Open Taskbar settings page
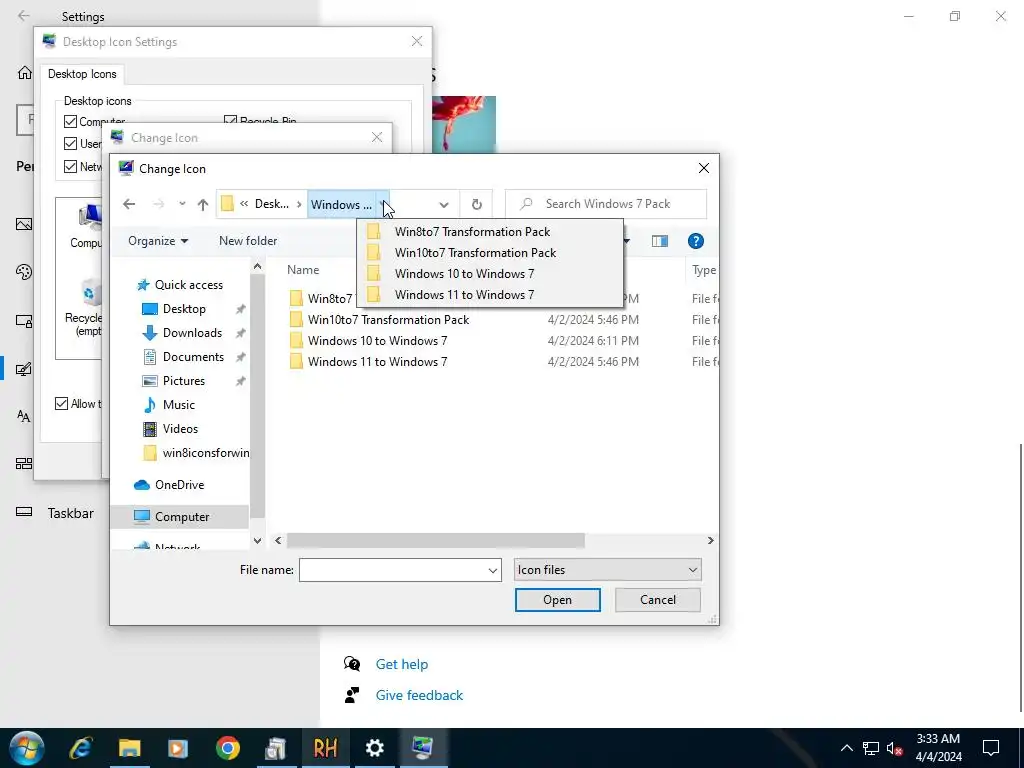 71,513
